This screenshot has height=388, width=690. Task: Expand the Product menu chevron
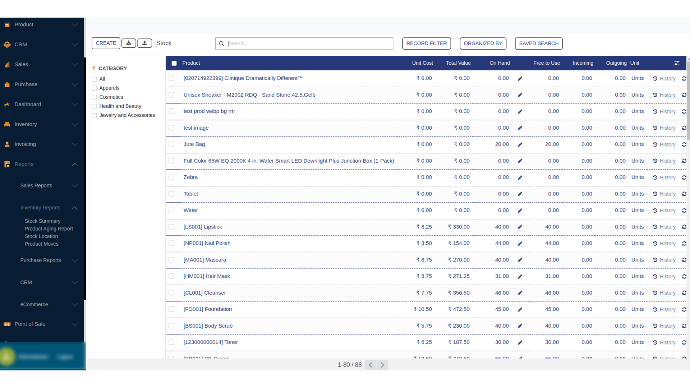pos(75,25)
